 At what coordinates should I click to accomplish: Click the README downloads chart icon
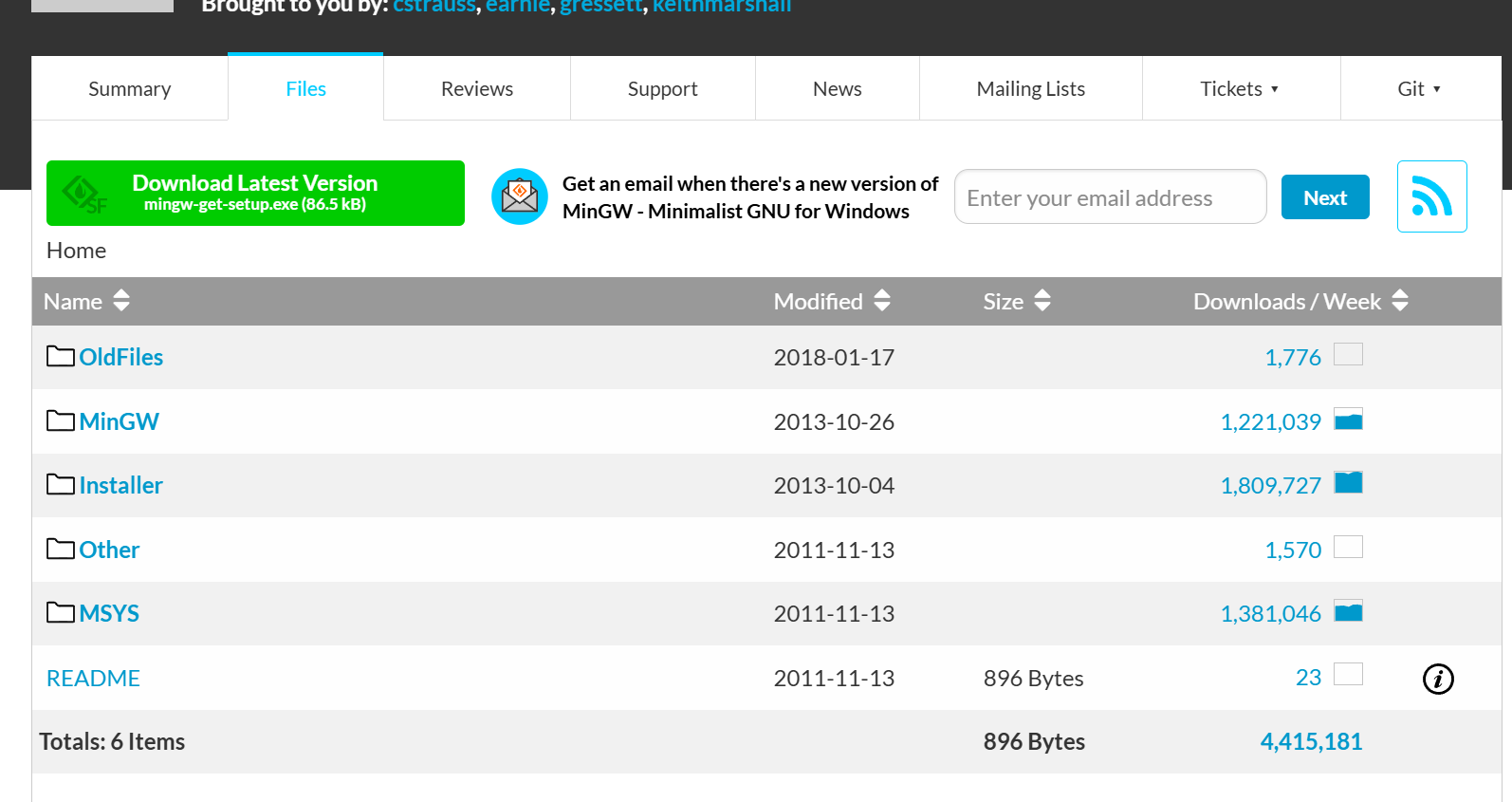coord(1348,674)
